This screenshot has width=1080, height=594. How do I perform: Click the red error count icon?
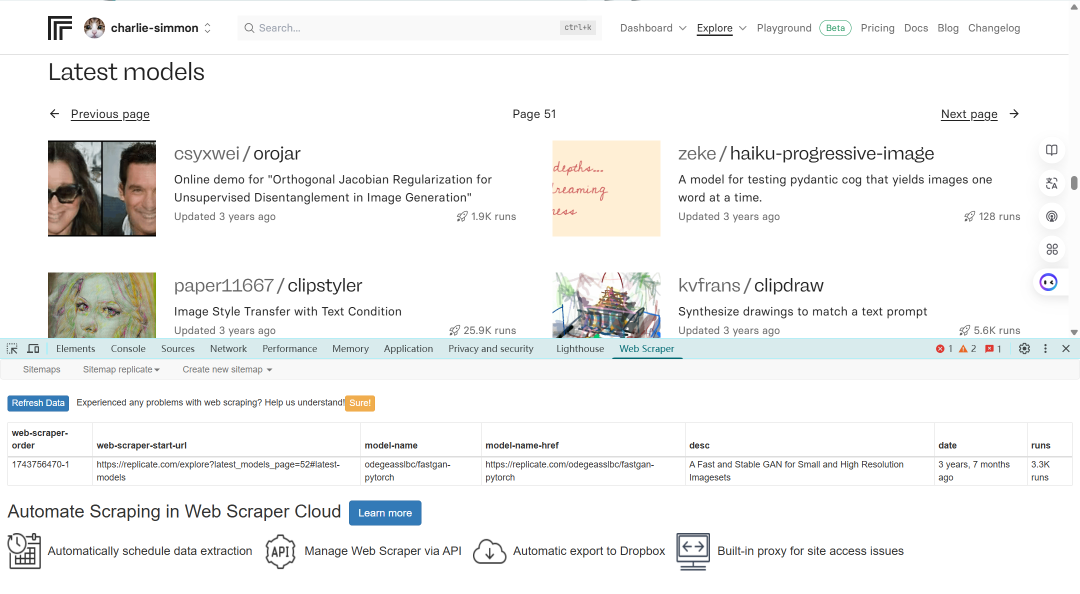[940, 349]
